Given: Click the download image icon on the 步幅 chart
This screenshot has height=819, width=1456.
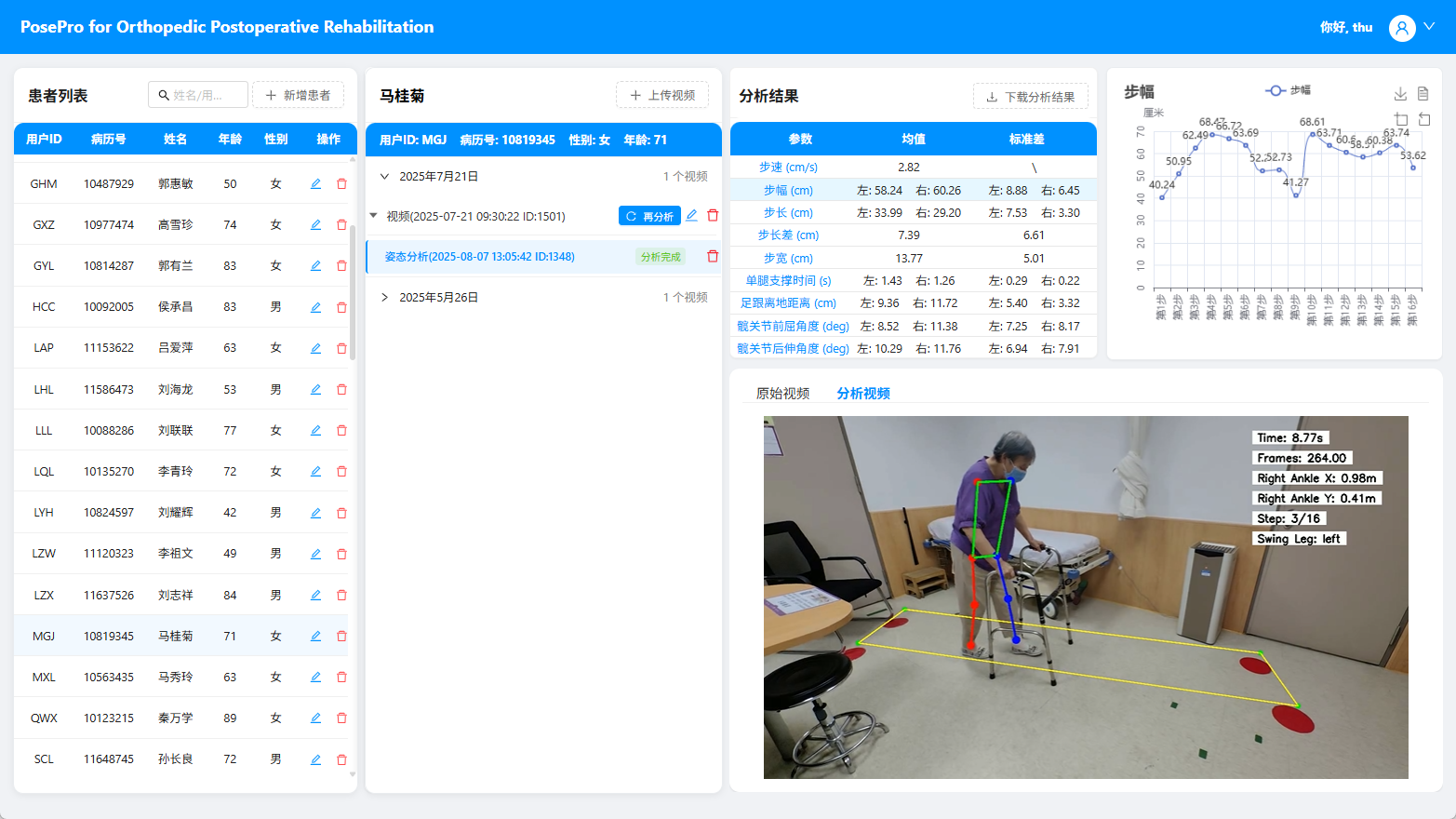Looking at the screenshot, I should (x=1400, y=93).
